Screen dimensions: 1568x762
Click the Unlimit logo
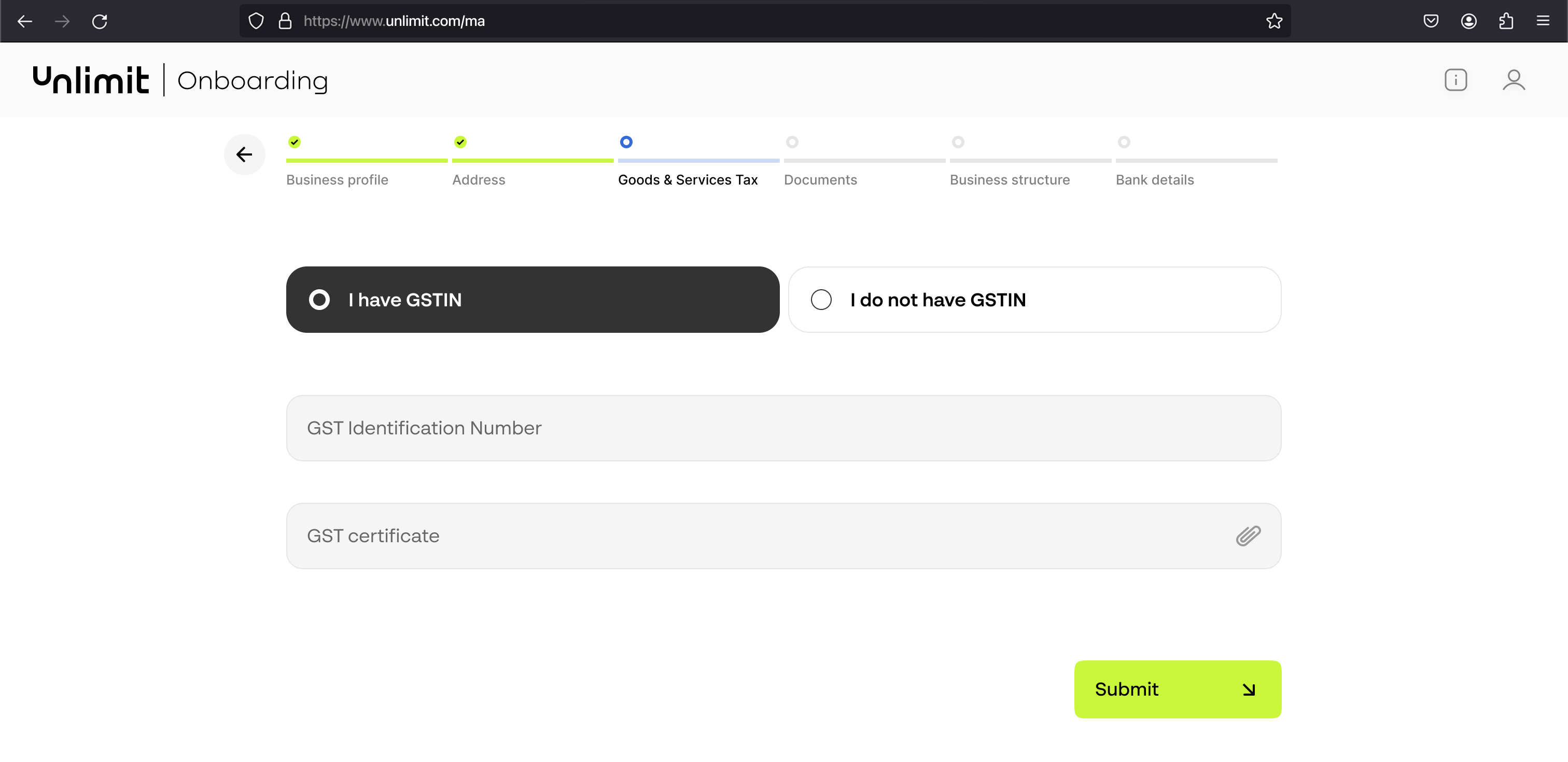(91, 80)
